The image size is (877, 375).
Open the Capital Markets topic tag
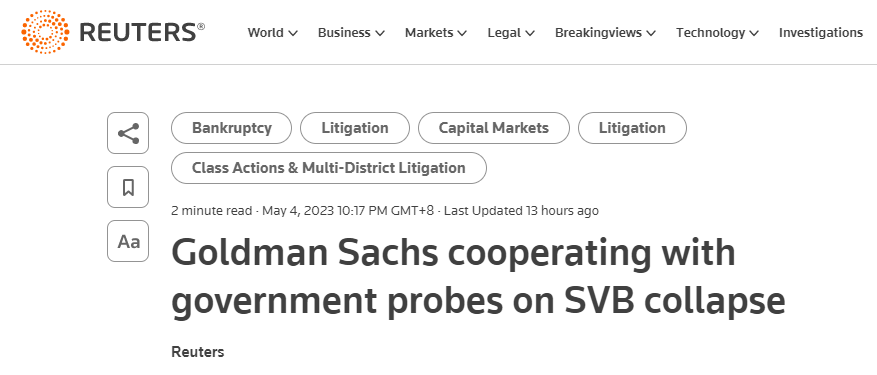[494, 128]
